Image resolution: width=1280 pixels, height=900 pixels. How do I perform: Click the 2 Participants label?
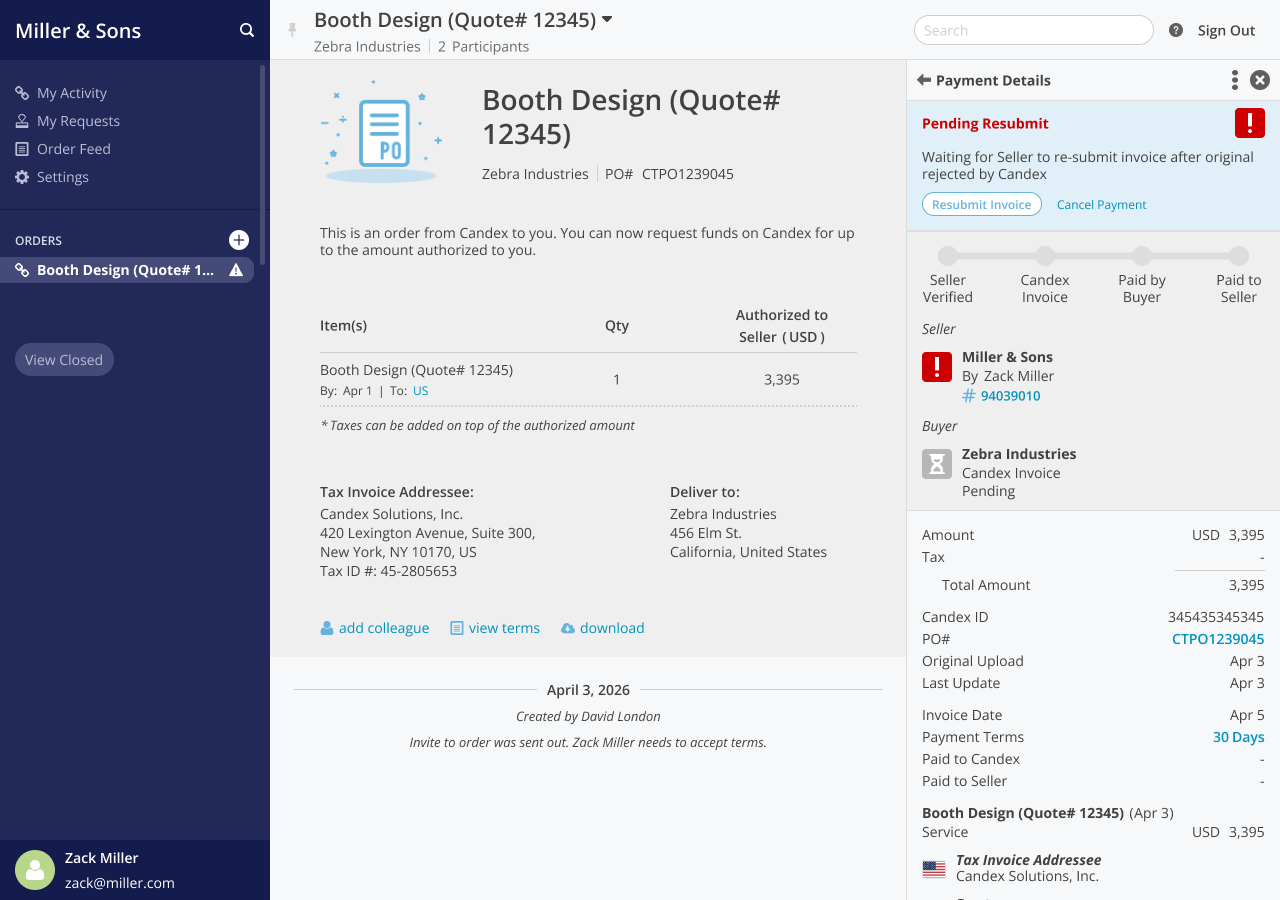[x=483, y=46]
